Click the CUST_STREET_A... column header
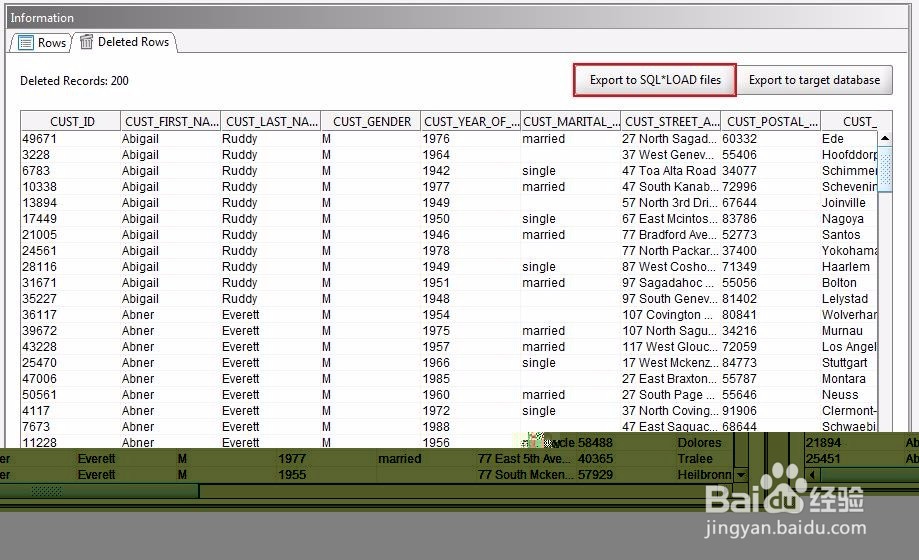This screenshot has width=919, height=560. (x=671, y=121)
